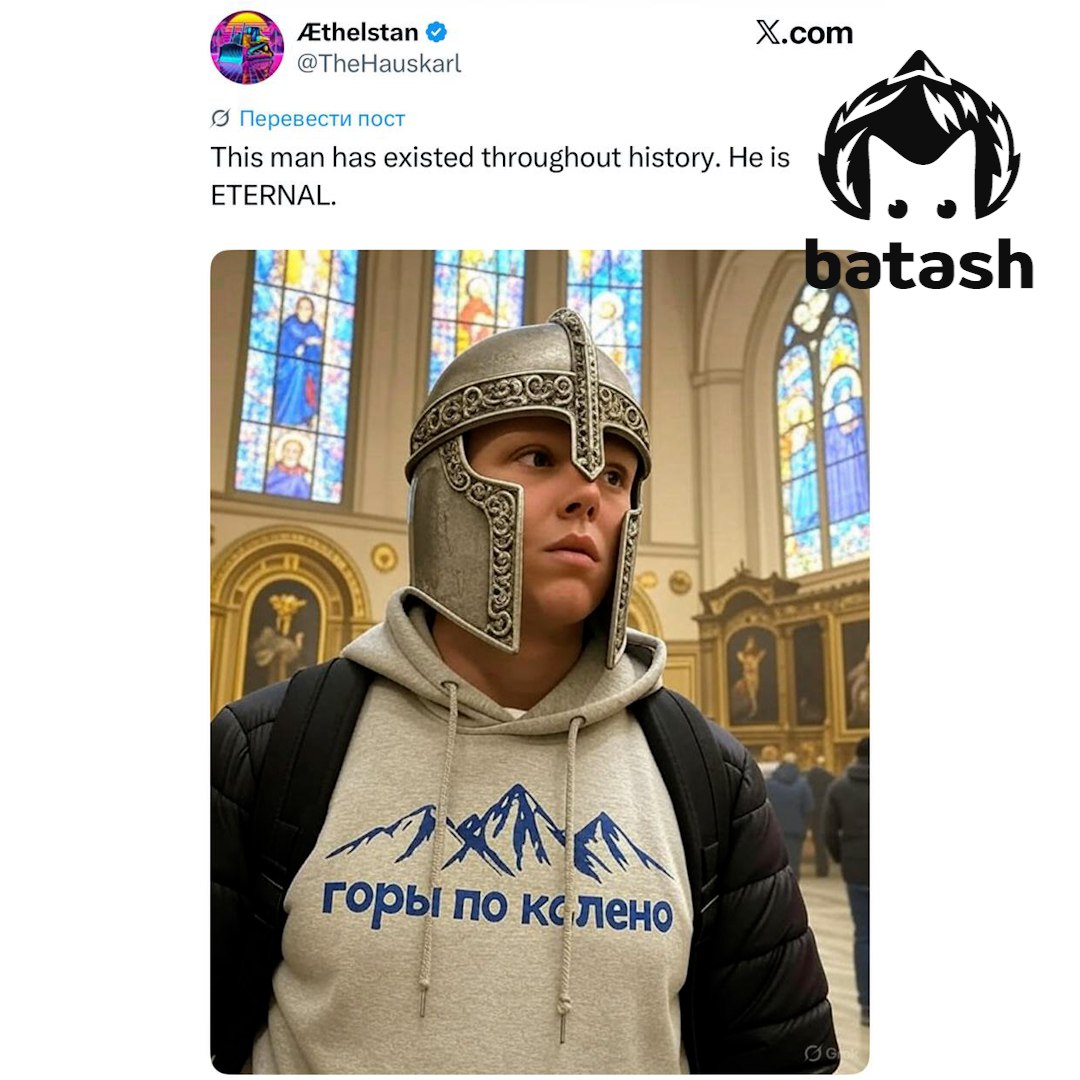Open the Перевести пост link
1080x1080 pixels.
tap(322, 118)
